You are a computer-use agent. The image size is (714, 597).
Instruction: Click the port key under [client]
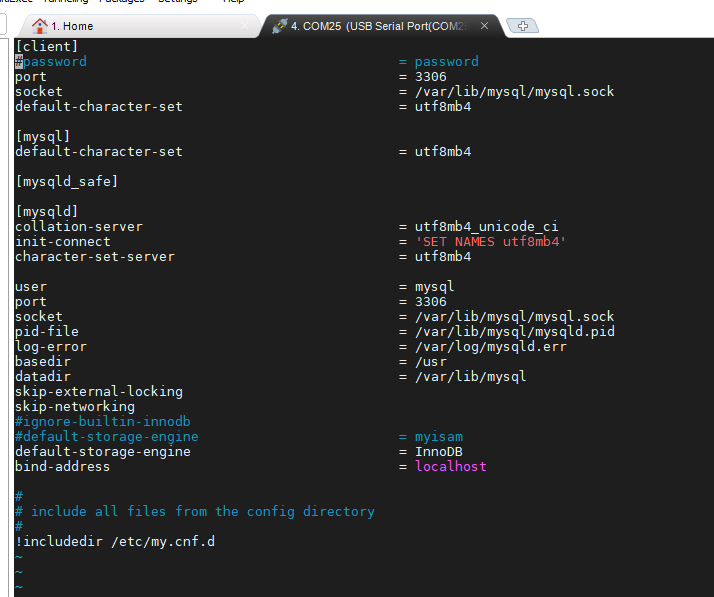31,77
